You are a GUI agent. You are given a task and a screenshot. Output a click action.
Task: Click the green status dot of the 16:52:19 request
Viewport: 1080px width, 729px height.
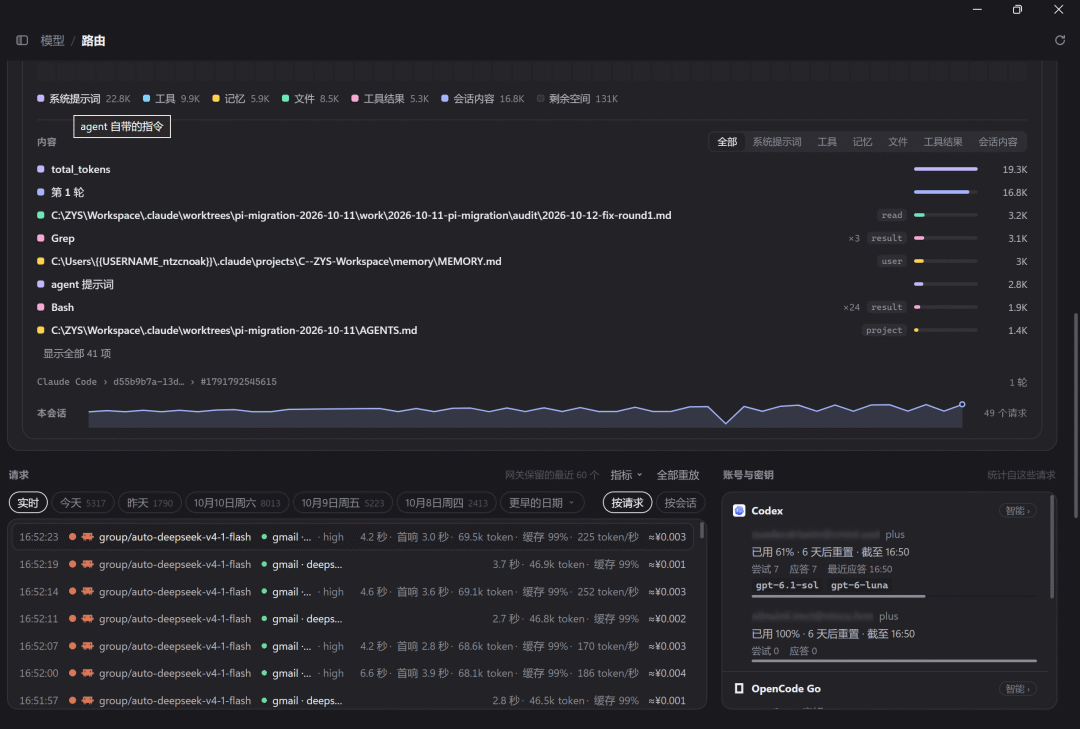[x=264, y=564]
